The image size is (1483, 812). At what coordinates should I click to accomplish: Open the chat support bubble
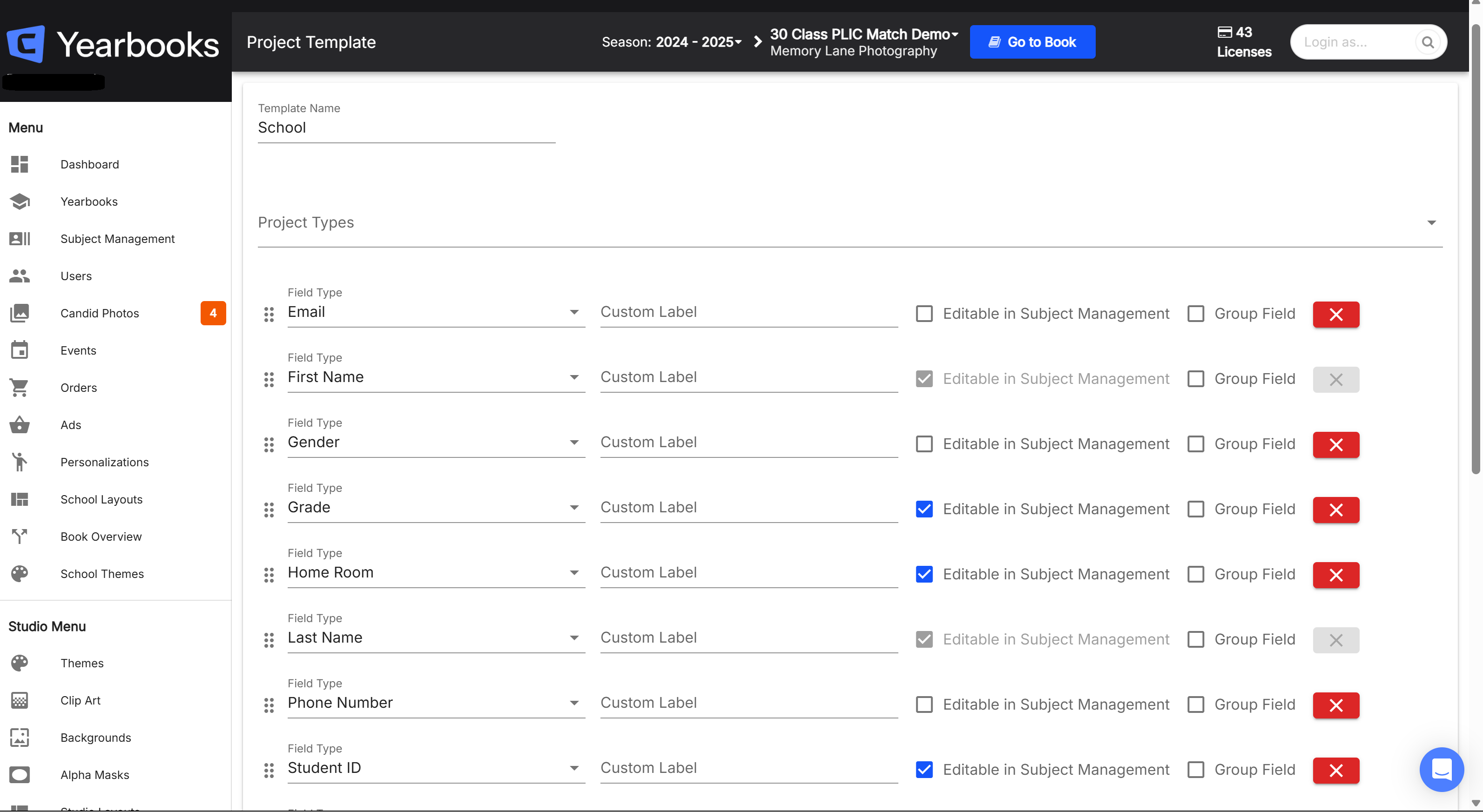[x=1442, y=769]
